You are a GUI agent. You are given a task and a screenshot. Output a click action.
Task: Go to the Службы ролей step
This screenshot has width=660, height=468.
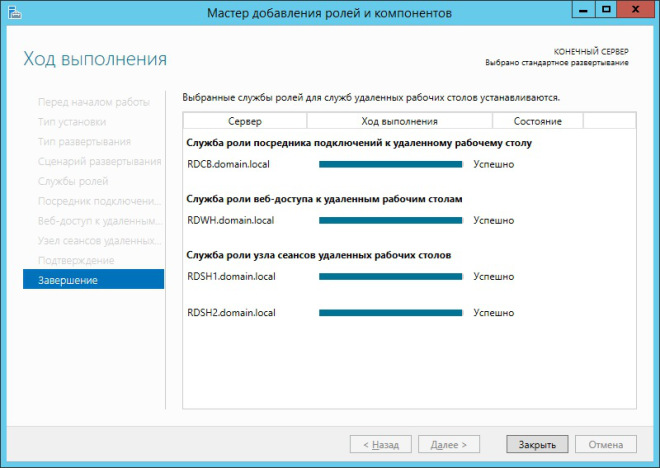73,181
